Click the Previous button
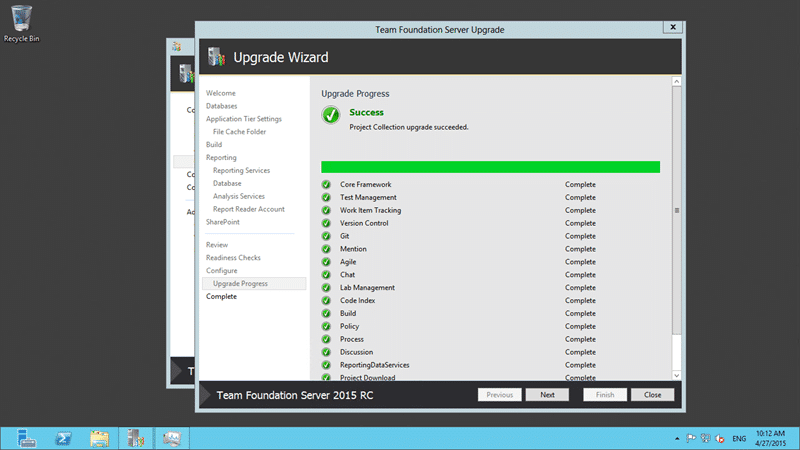The width and height of the screenshot is (800, 450). pyautogui.click(x=499, y=394)
